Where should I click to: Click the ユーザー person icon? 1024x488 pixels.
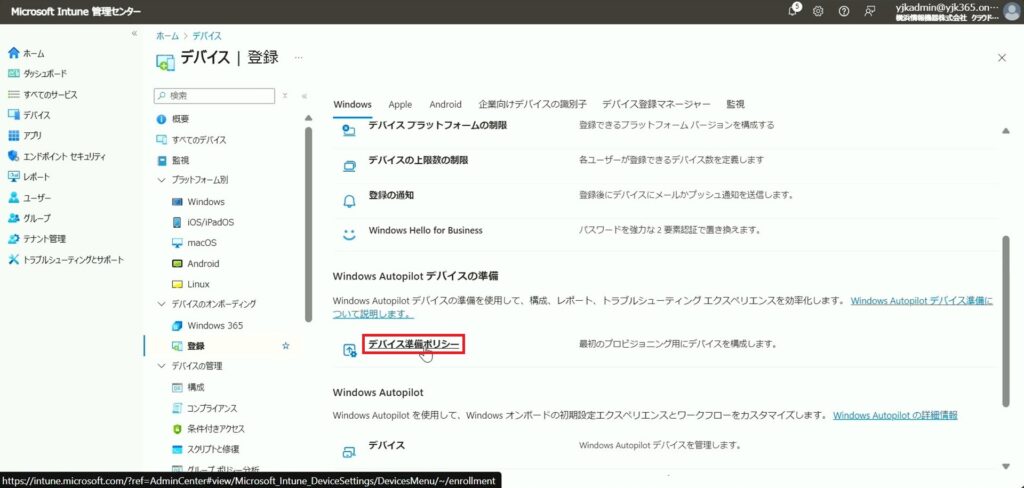click(14, 197)
